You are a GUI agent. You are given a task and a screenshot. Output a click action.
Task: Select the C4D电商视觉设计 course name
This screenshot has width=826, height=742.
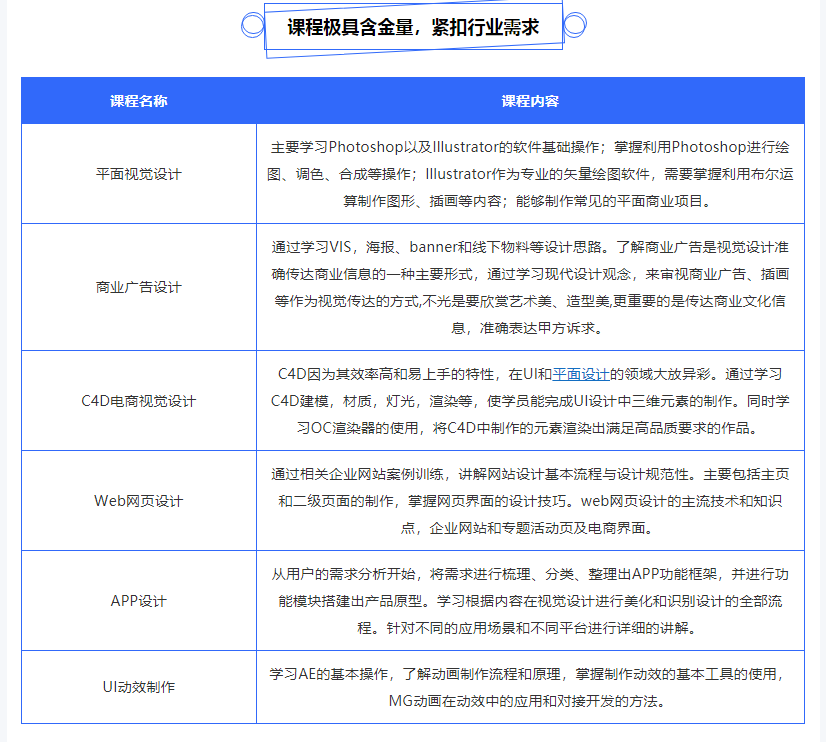(138, 401)
